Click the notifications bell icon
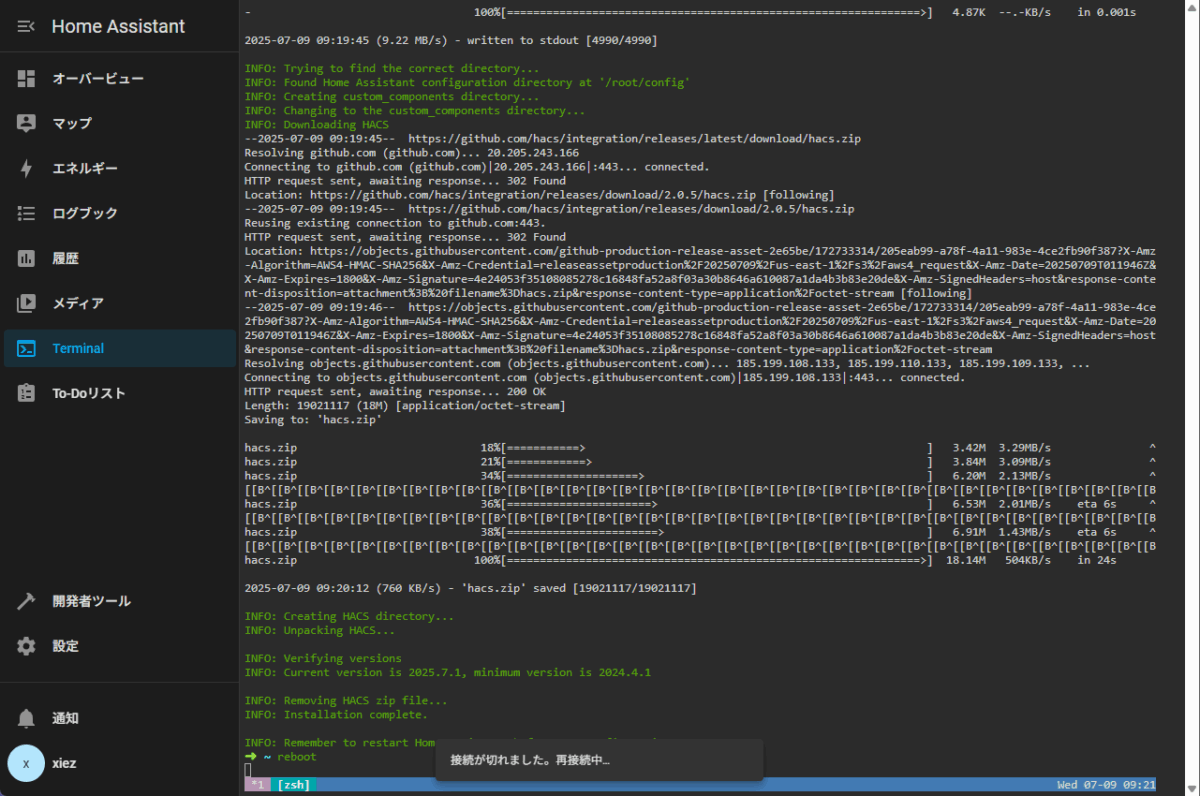The image size is (1200, 796). [x=26, y=718]
